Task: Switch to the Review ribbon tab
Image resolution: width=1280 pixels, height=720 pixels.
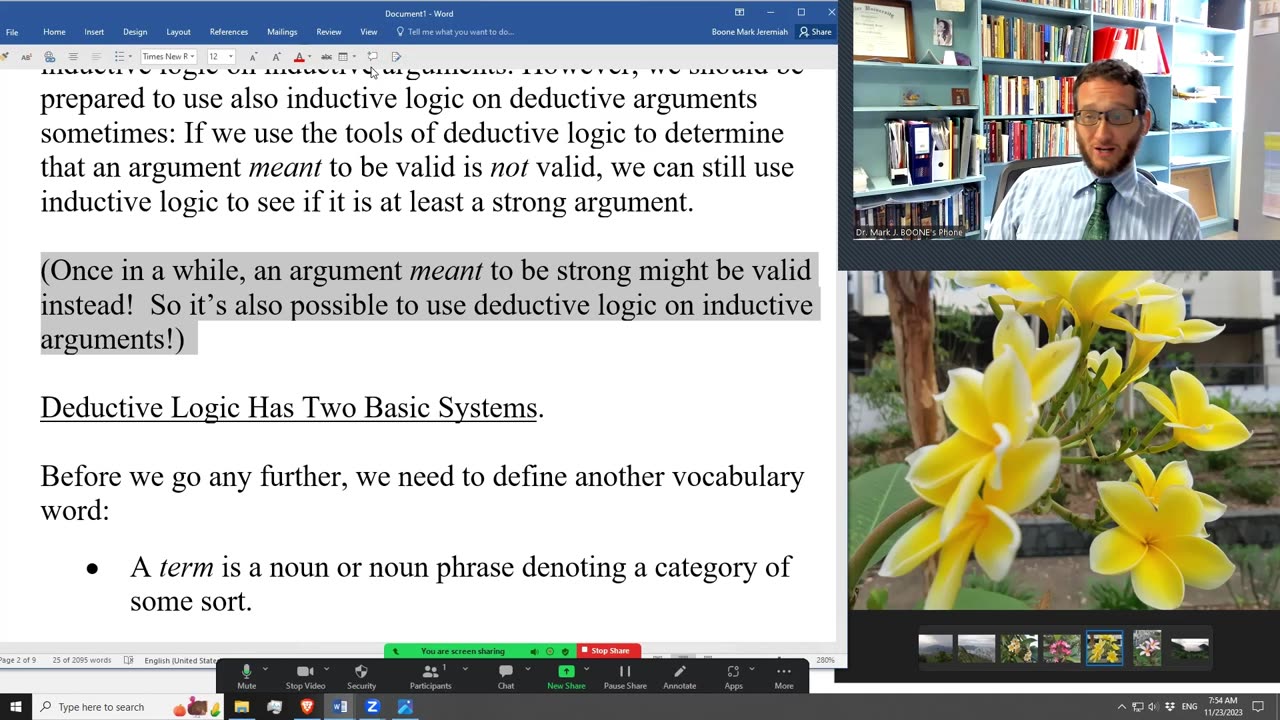Action: point(328,32)
